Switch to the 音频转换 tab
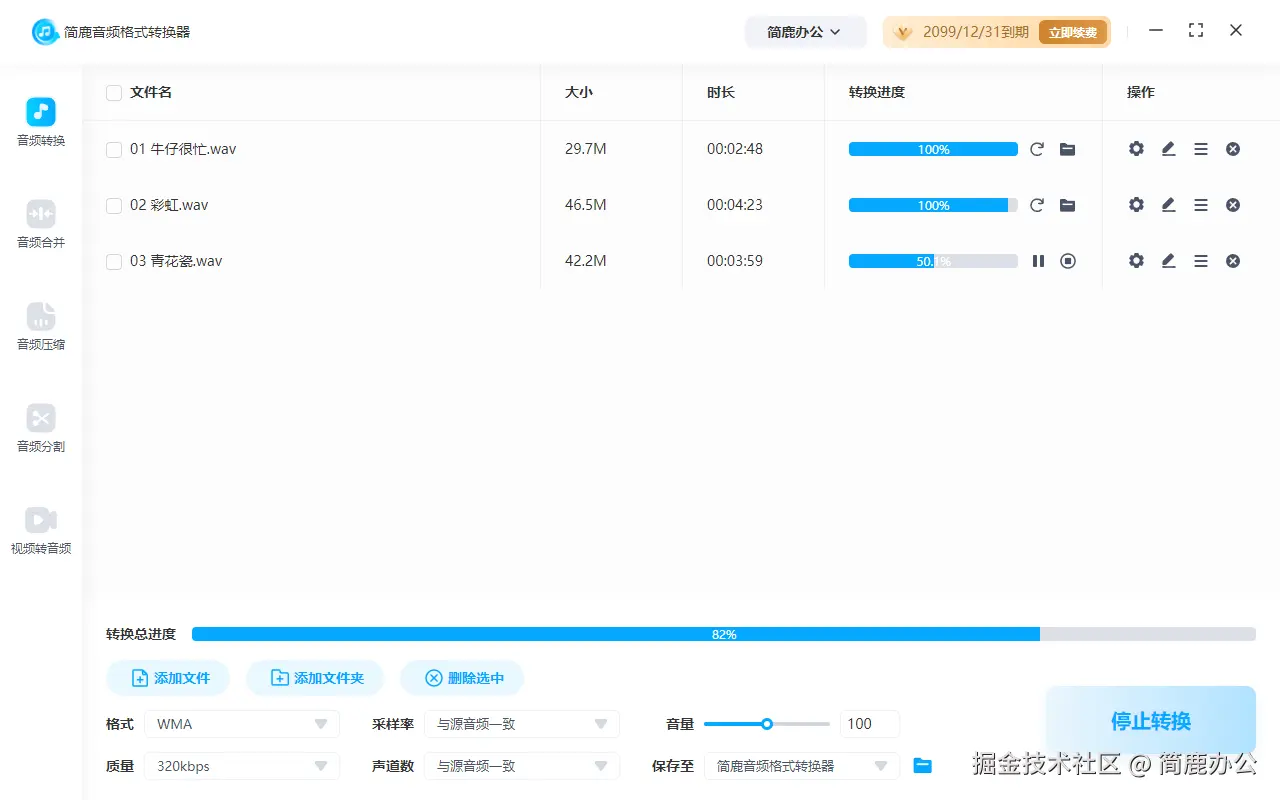The image size is (1280, 800). point(40,121)
